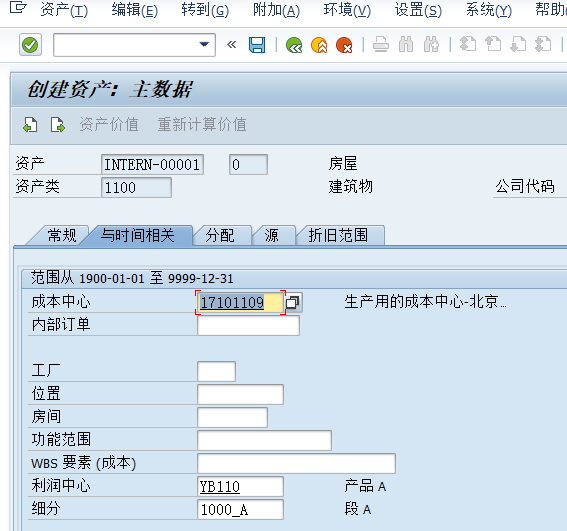Open the value help for cost center field
Viewport: 567px width, 531px height.
click(293, 302)
